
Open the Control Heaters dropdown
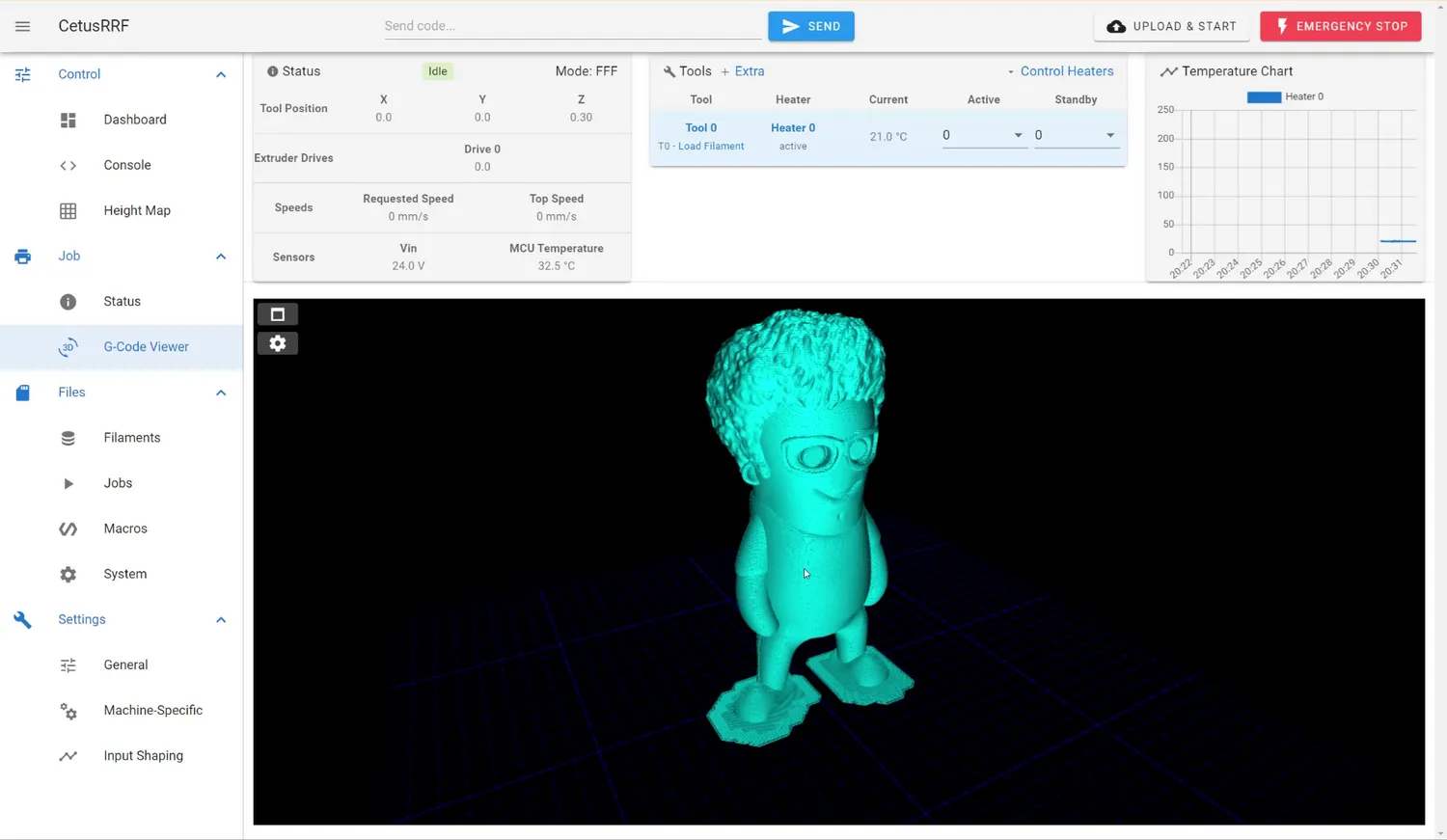click(1060, 71)
